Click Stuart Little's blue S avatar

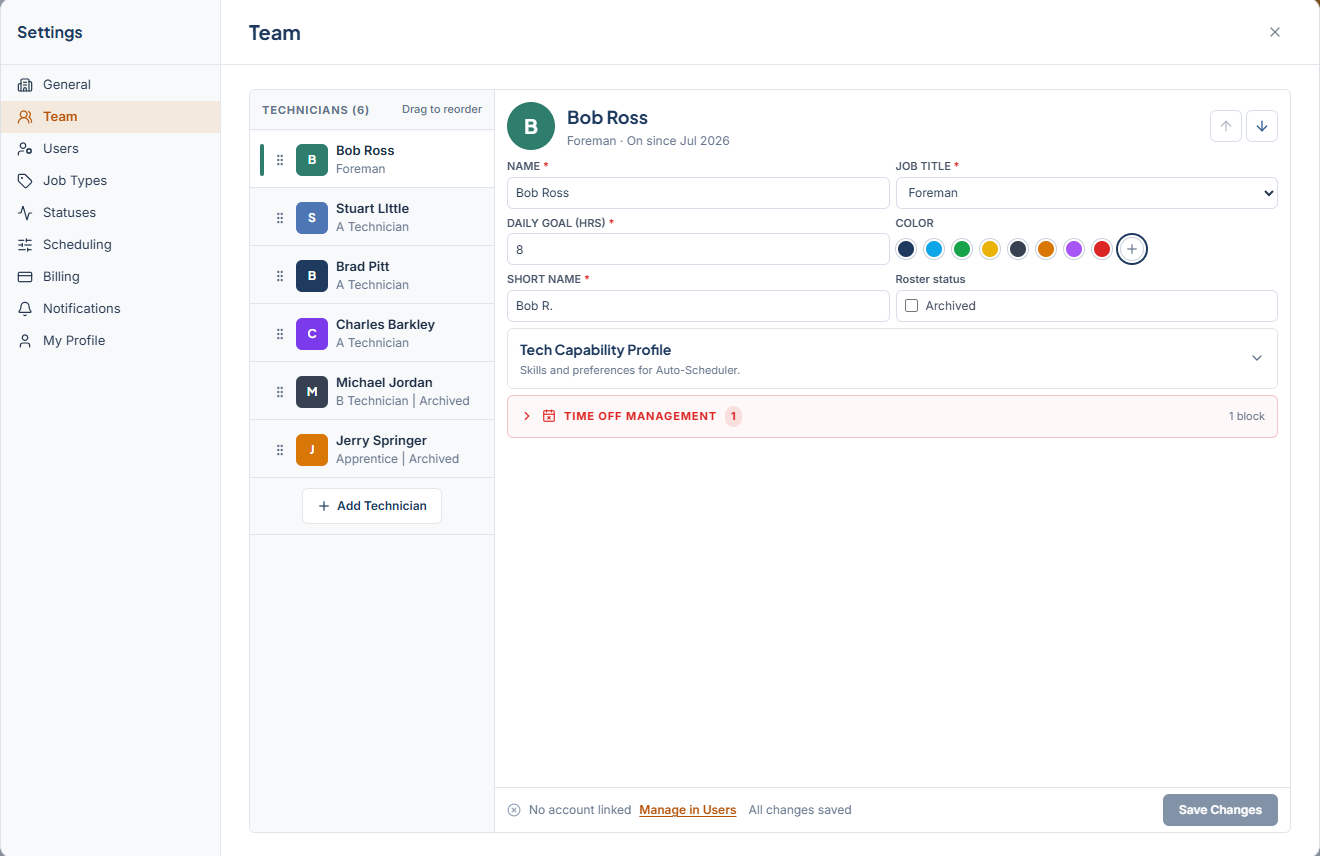[x=312, y=218]
